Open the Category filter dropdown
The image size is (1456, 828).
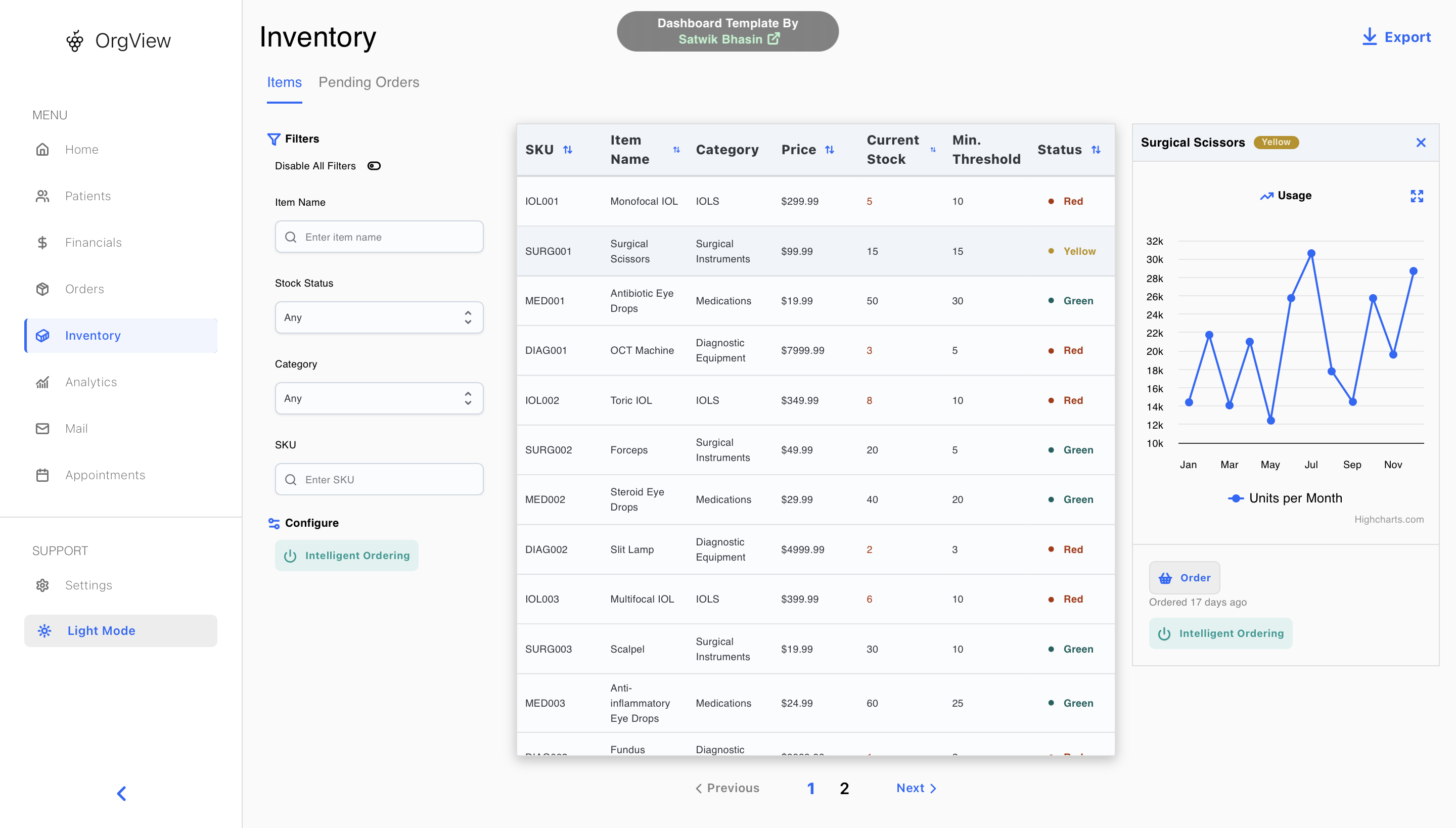(379, 398)
